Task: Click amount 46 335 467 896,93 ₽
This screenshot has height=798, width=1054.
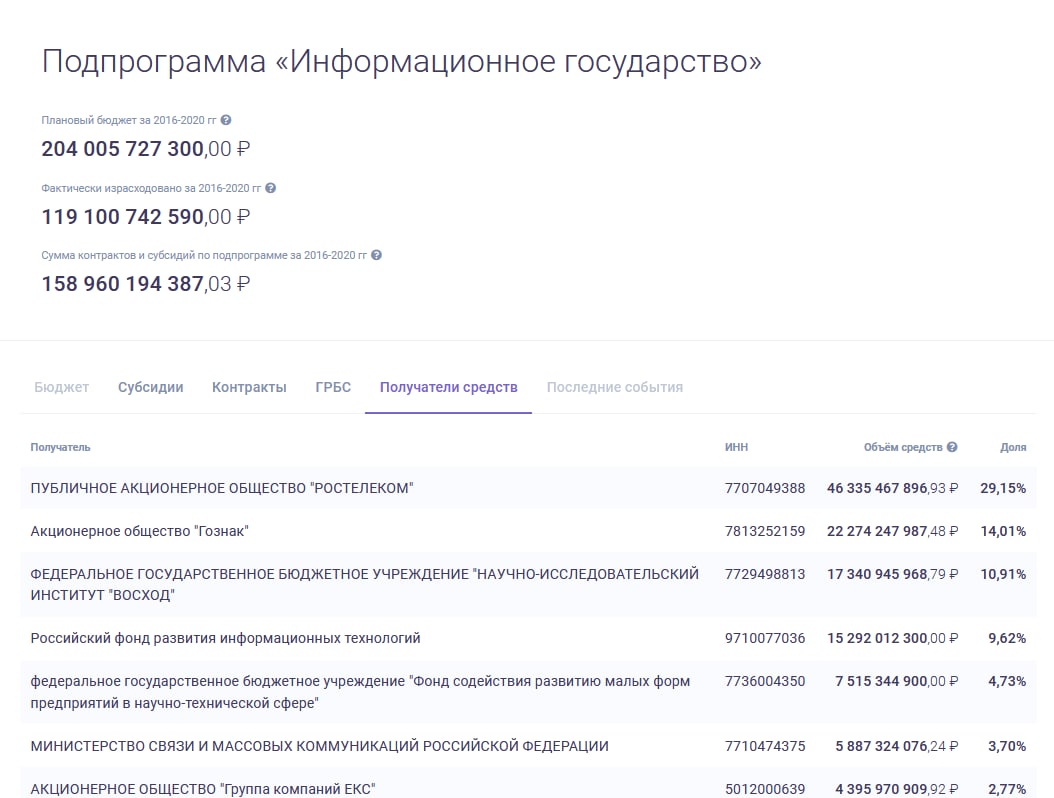Action: (x=893, y=488)
